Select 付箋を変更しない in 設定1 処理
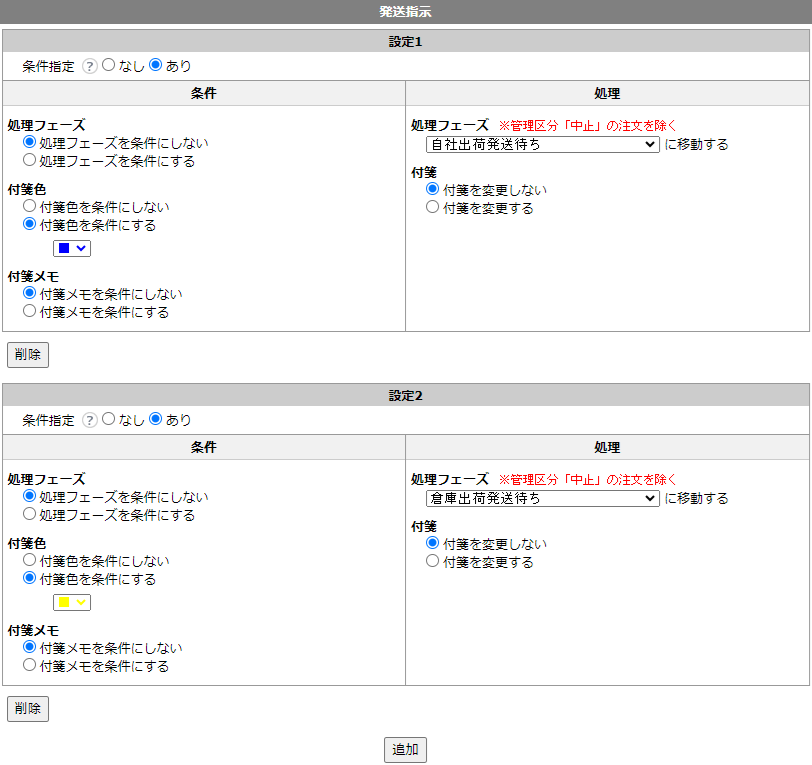812x765 pixels. [432, 189]
